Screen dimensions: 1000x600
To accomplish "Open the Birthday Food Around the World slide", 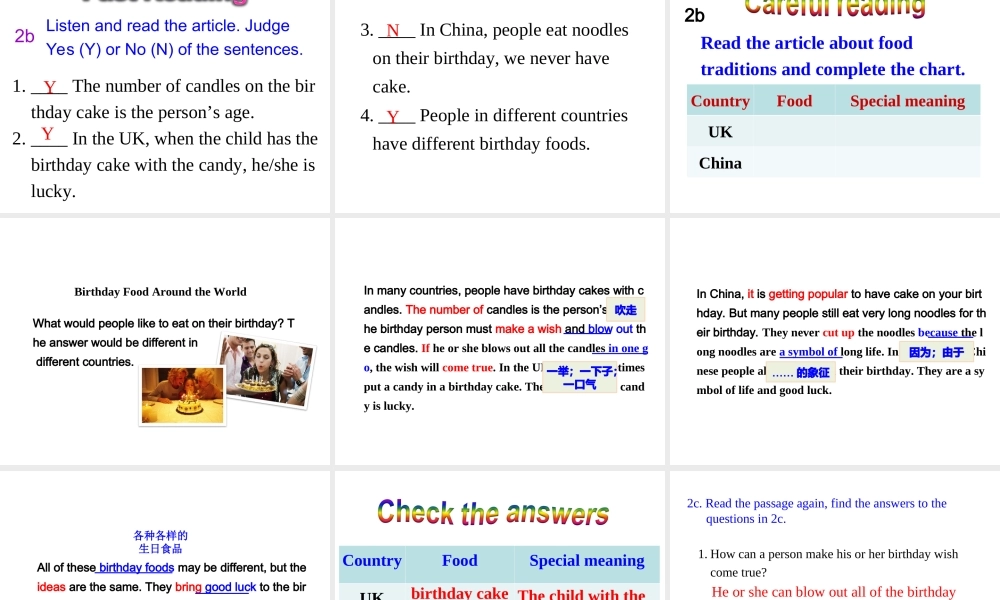I will (x=165, y=340).
